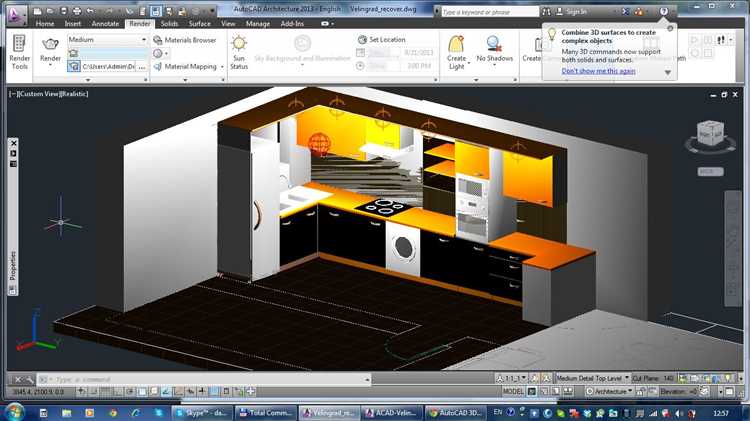
Task: Click the binoculars search icon
Action: 546,11
